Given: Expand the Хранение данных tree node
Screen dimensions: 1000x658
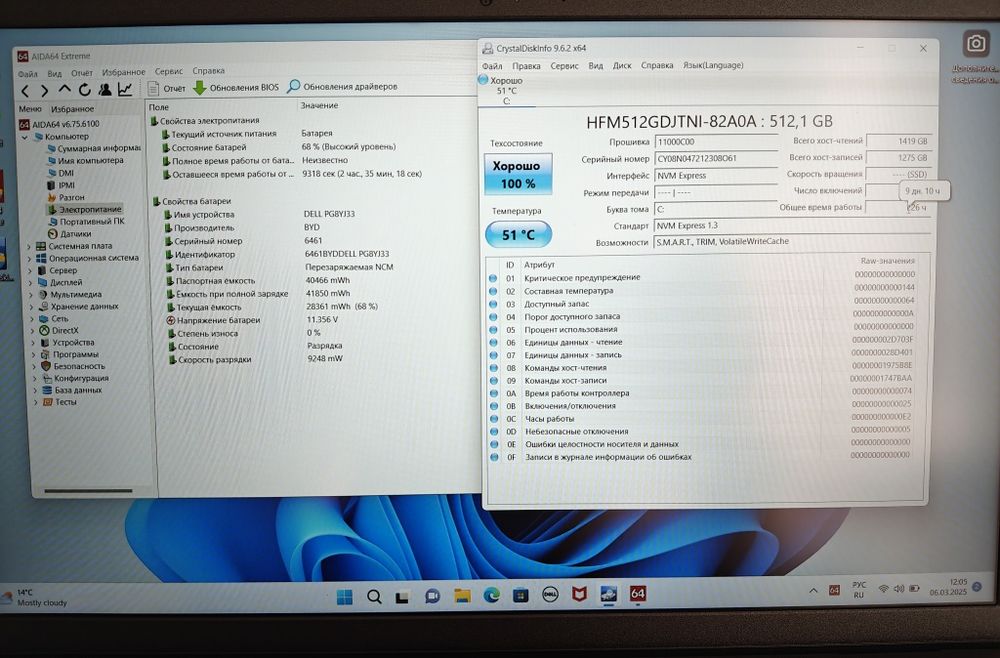Looking at the screenshot, I should 31,307.
